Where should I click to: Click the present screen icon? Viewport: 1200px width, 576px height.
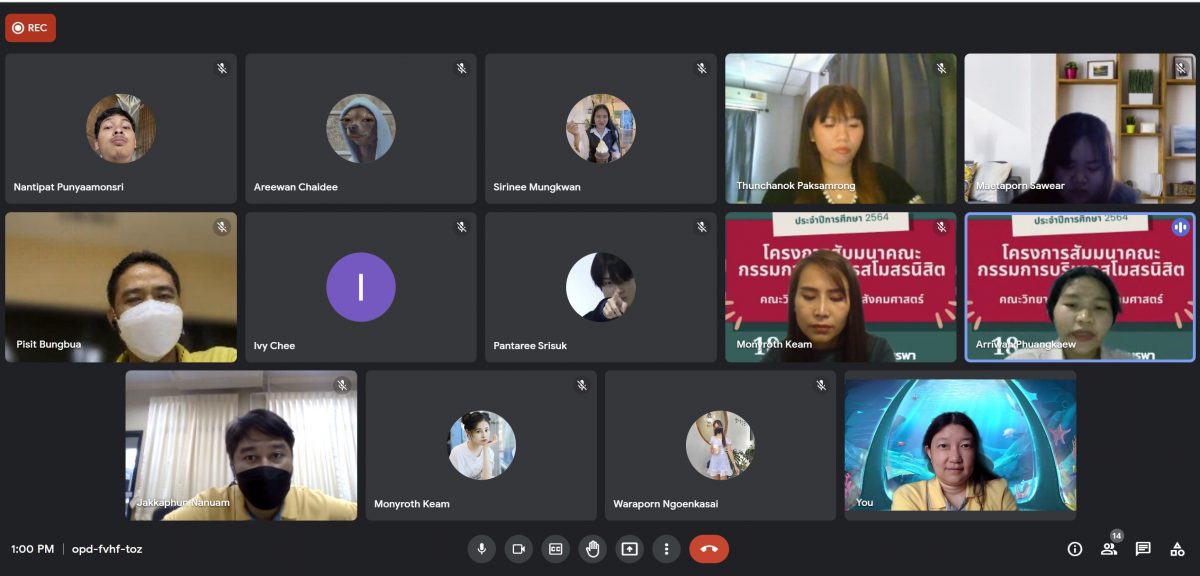coord(629,549)
